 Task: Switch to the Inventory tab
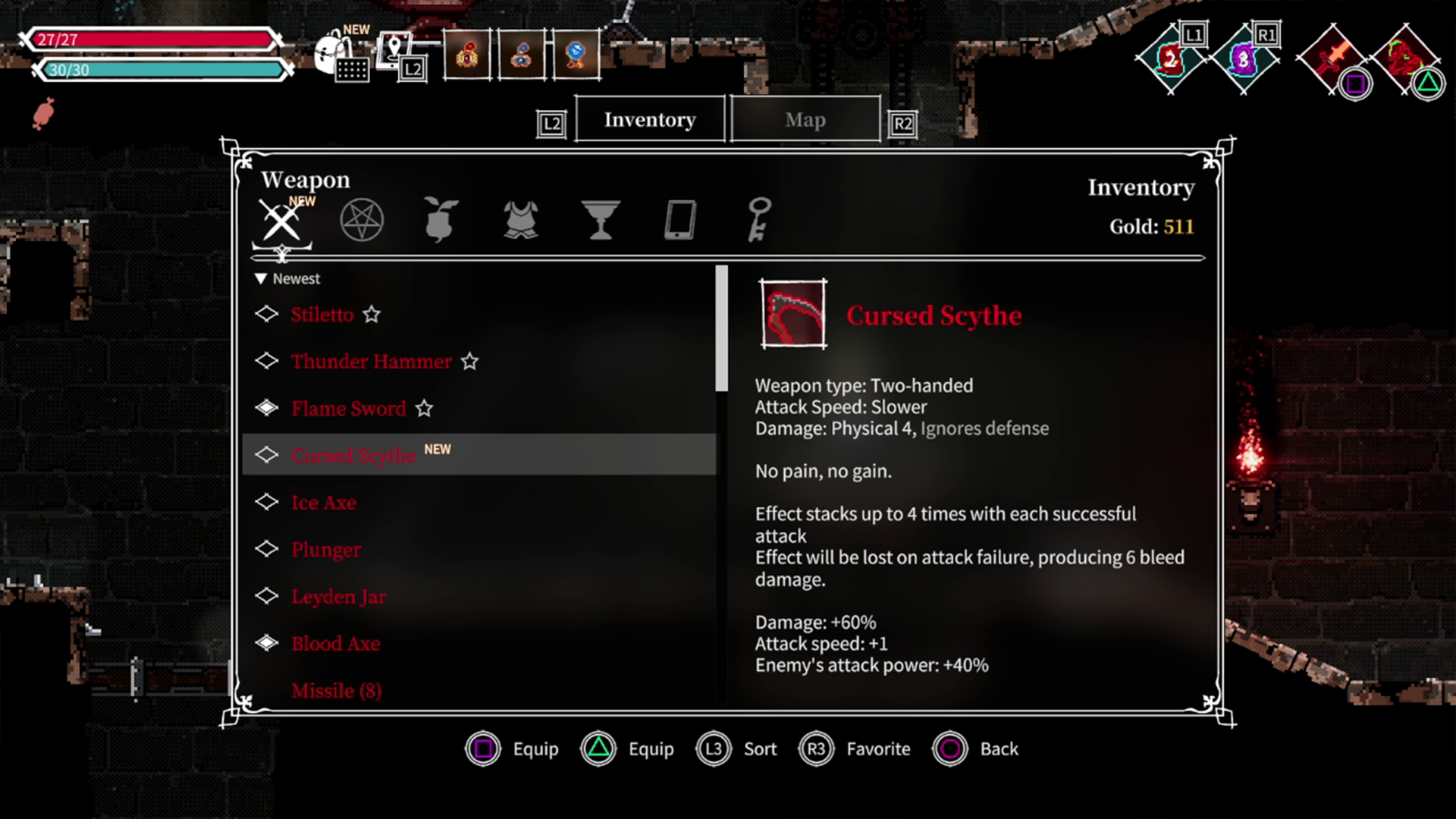[x=649, y=119]
